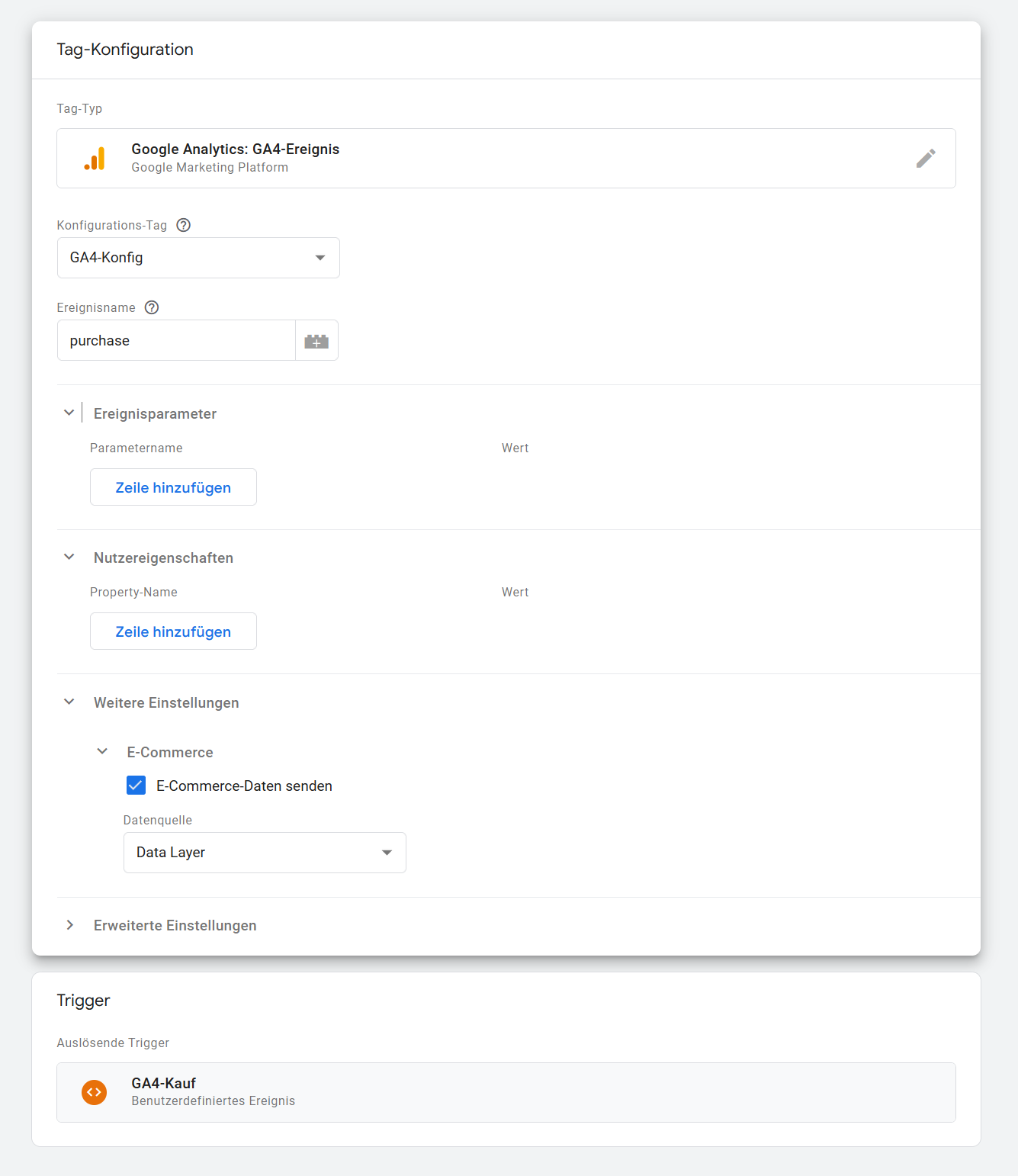The image size is (1018, 1176).
Task: Uncheck E-Commerce-Daten senden checkbox
Action: (136, 786)
